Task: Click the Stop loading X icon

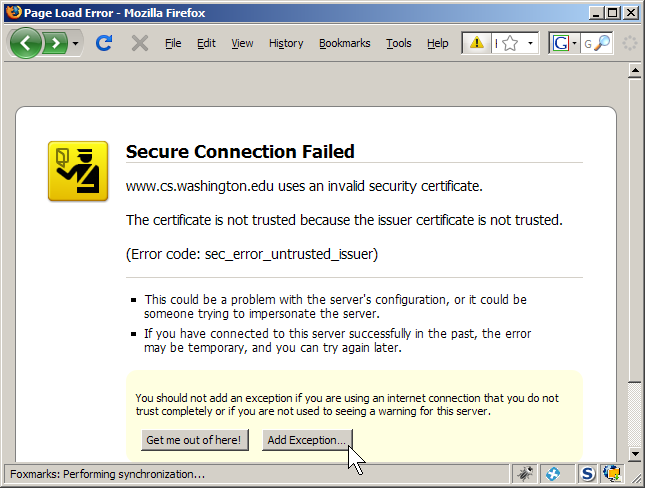Action: tap(140, 43)
